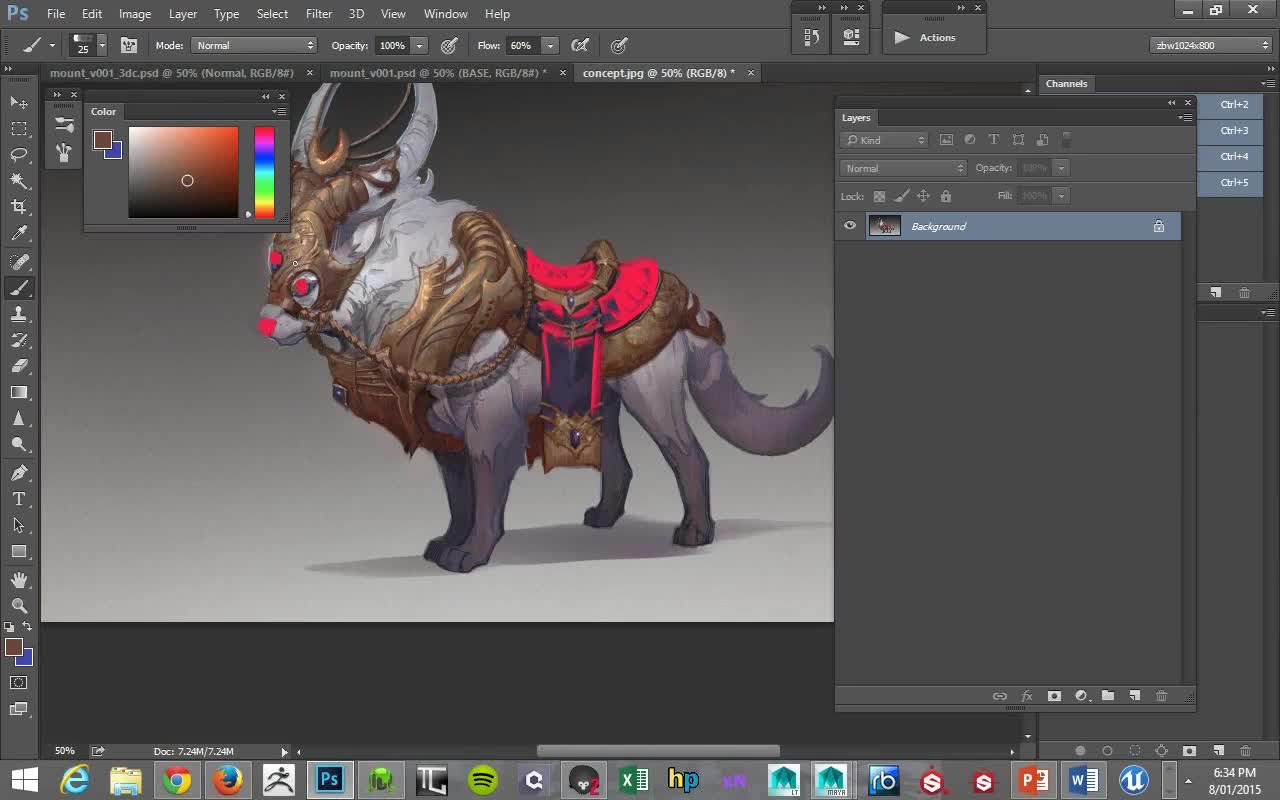Open the Opacity slider dropdown arrow
This screenshot has height=800, width=1280.
coord(420,45)
